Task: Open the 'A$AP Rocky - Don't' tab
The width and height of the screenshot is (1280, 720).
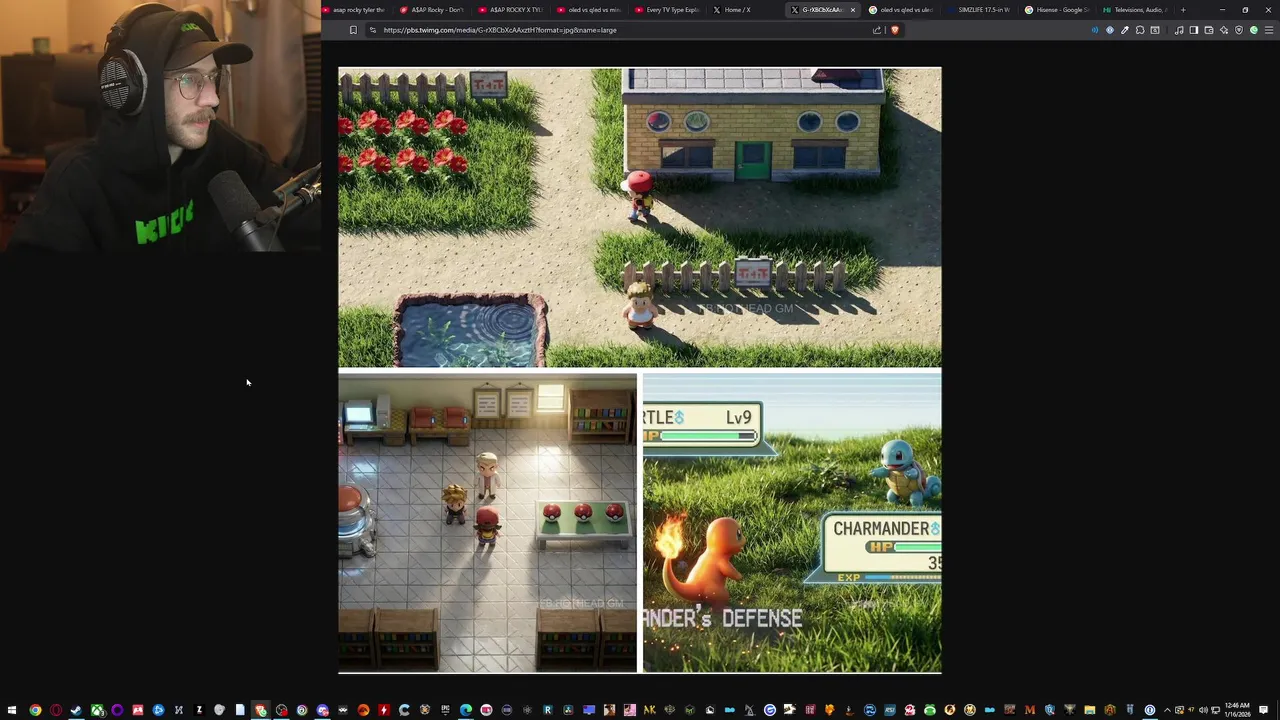Action: (x=432, y=10)
